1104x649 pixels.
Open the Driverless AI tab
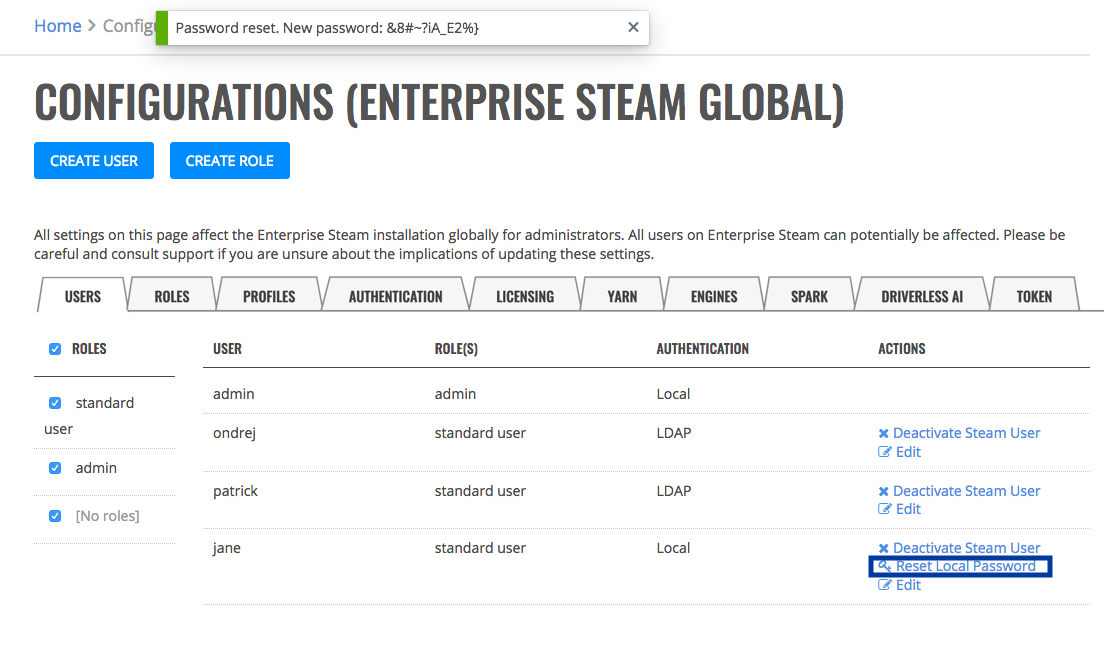922,296
